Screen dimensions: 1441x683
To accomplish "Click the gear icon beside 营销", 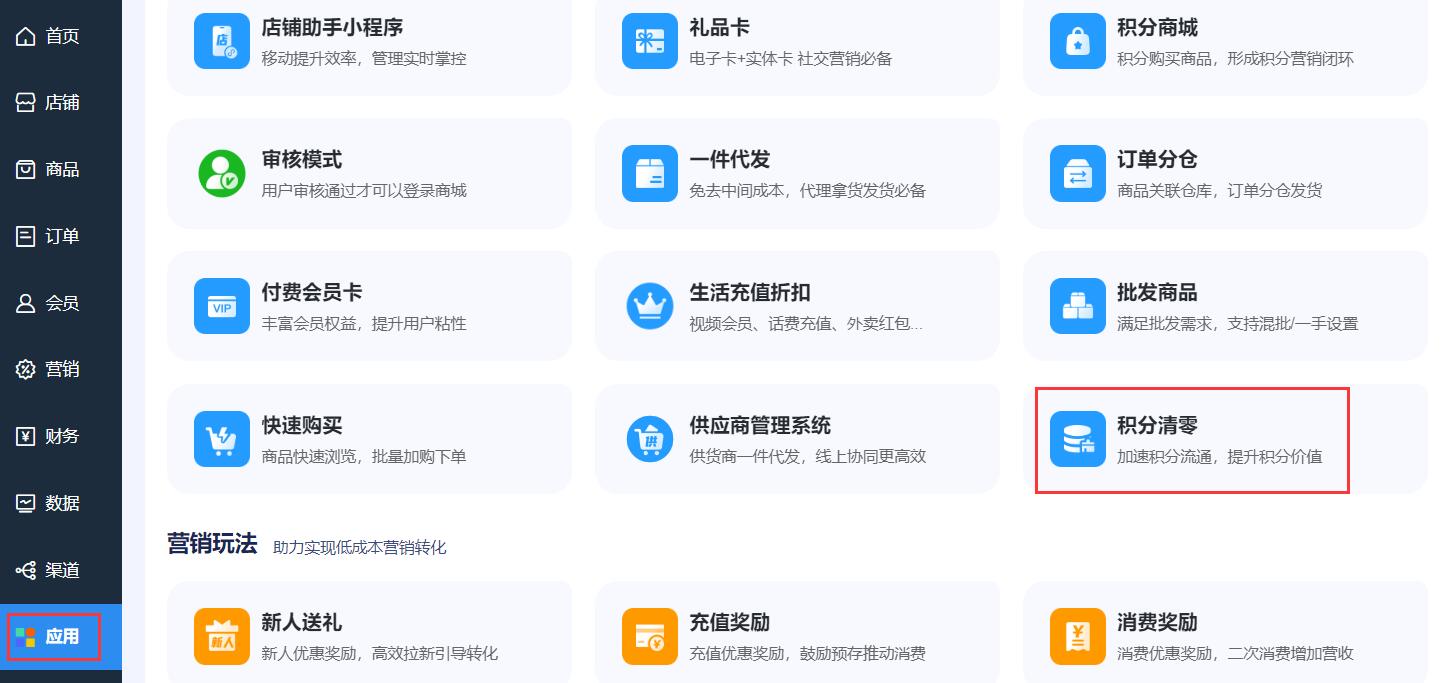I will click(25, 369).
